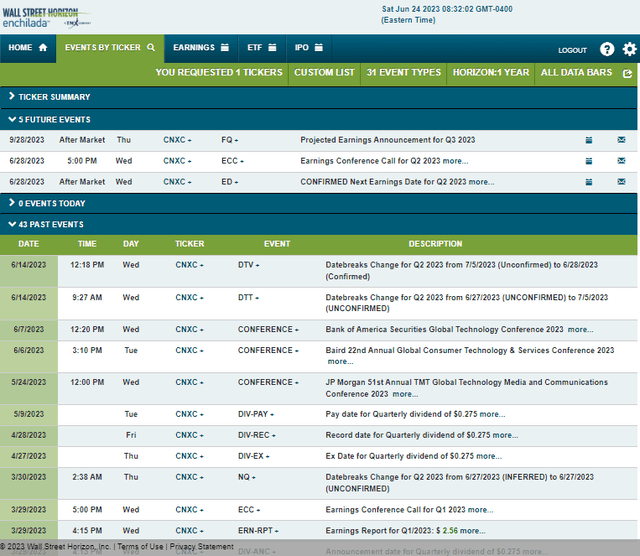Switch to the ETF tab
The image size is (640, 556).
[262, 48]
